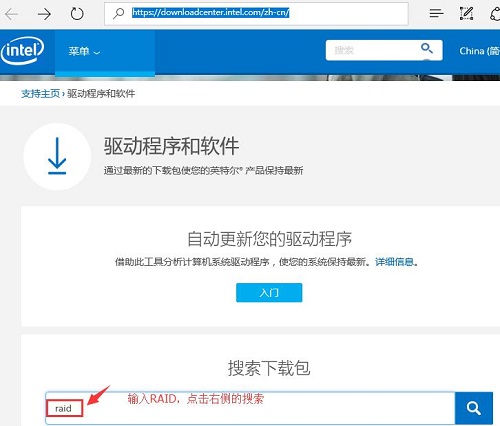Viewport: 500px width, 426px height.
Task: Click the magnifier icon in the address bar
Action: (118, 13)
